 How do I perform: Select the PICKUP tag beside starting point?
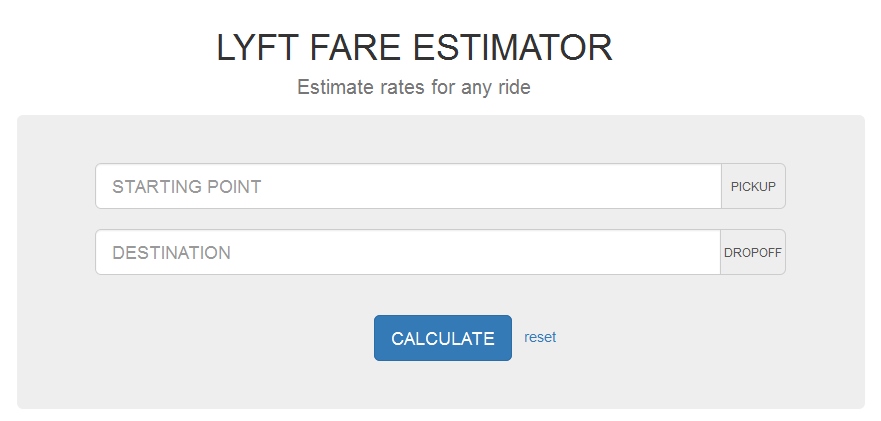pyautogui.click(x=753, y=186)
